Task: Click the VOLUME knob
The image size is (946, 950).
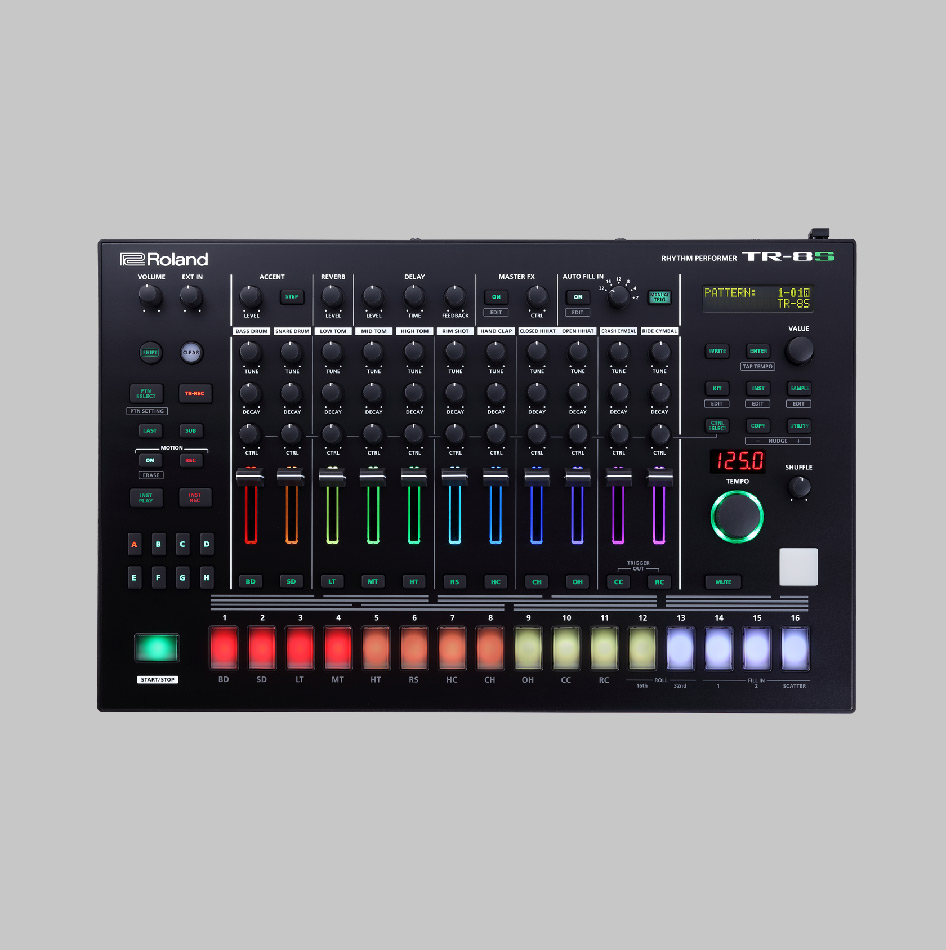Action: tap(150, 296)
